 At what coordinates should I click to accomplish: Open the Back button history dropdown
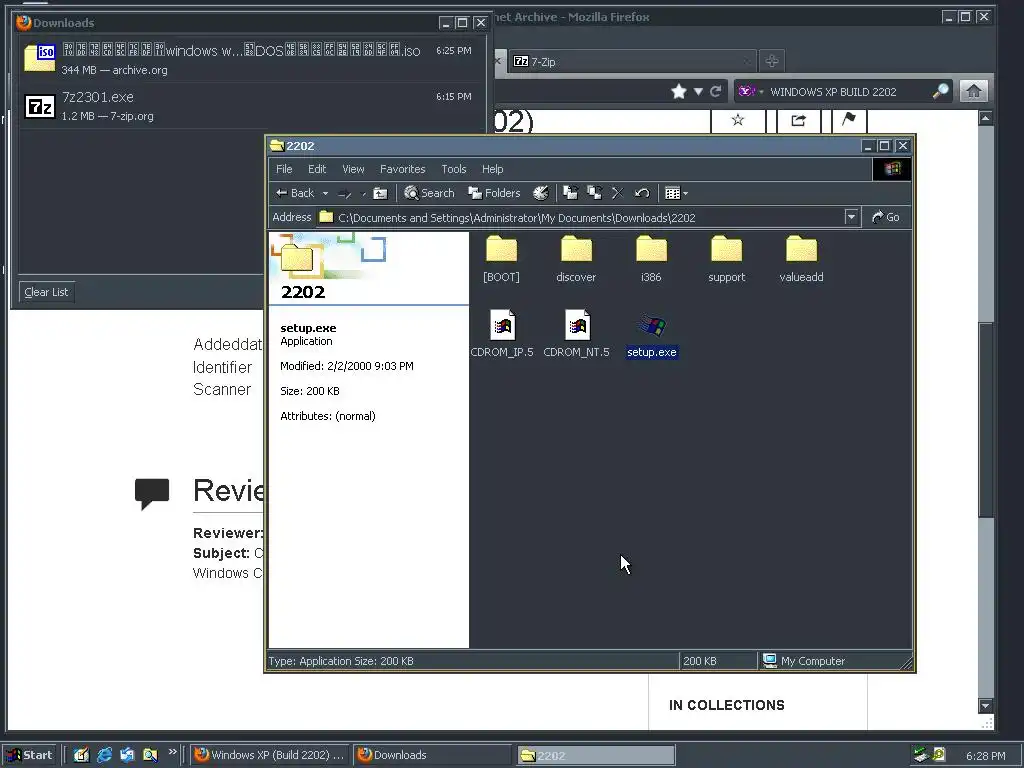[325, 193]
